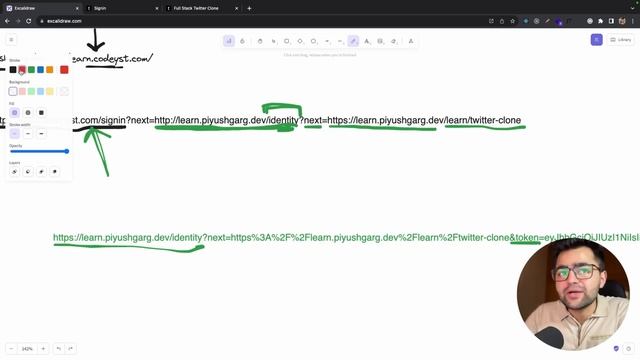
Task: Reload the Excalidraw page
Action: pos(29,21)
